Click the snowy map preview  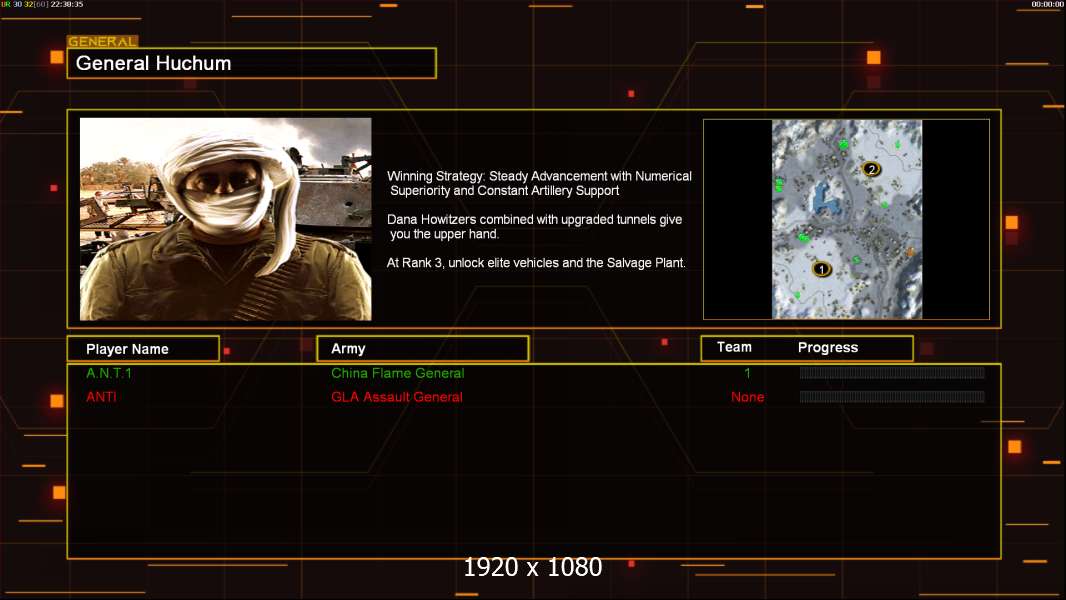pos(846,219)
